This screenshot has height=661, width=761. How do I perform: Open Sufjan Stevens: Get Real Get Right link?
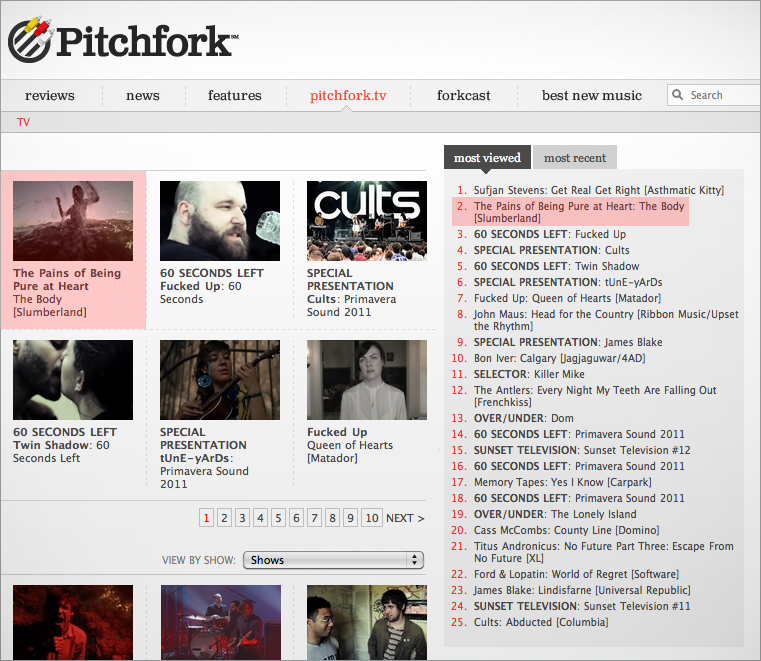(598, 190)
